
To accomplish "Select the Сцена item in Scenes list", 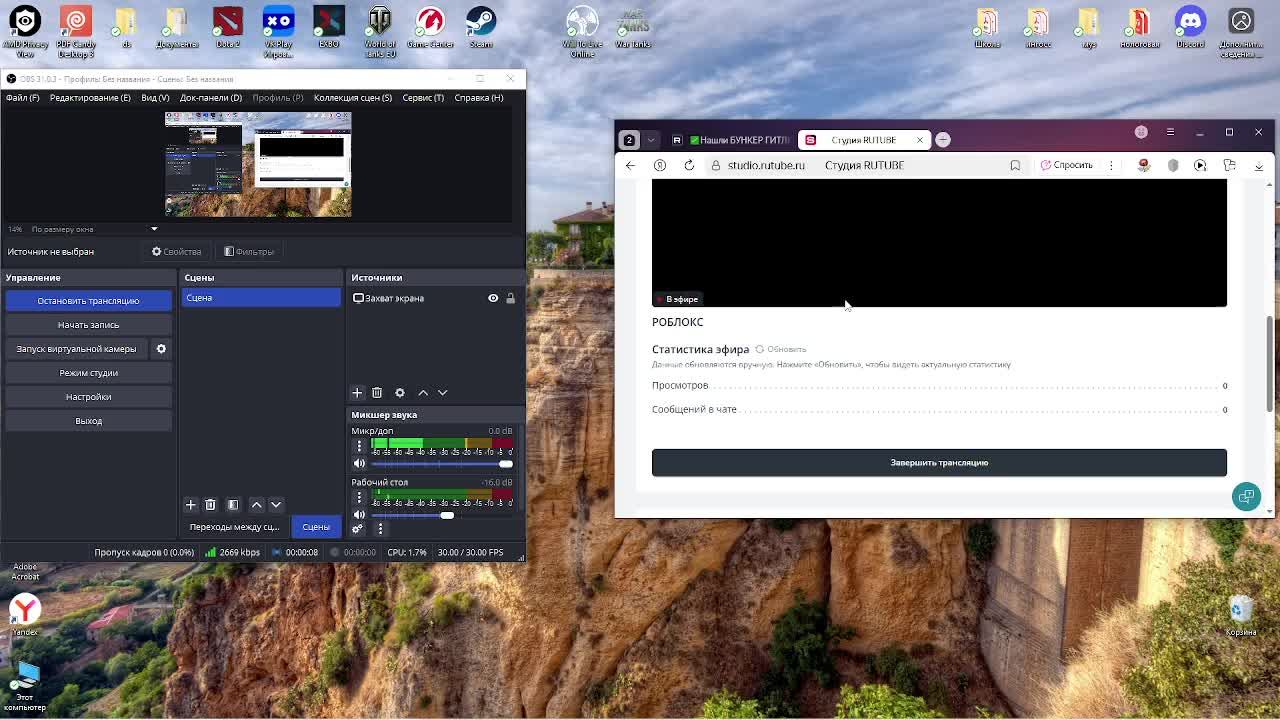I will pos(261,298).
